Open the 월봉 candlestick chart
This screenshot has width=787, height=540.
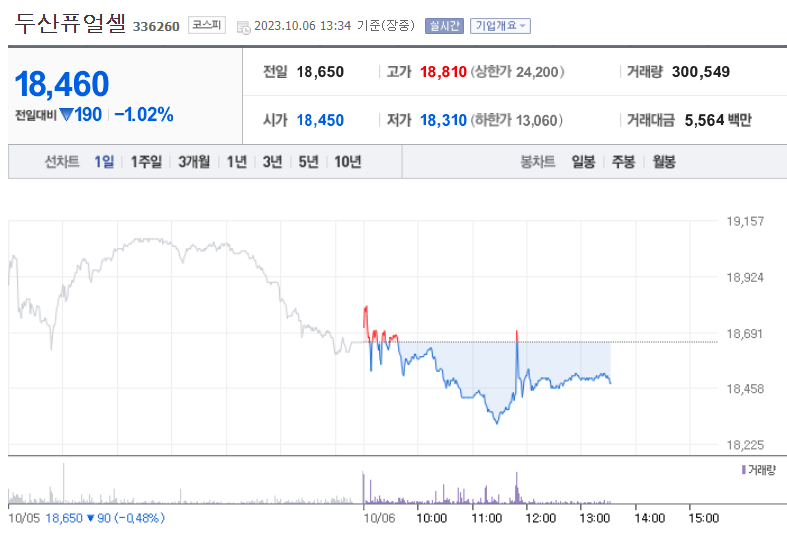(664, 162)
